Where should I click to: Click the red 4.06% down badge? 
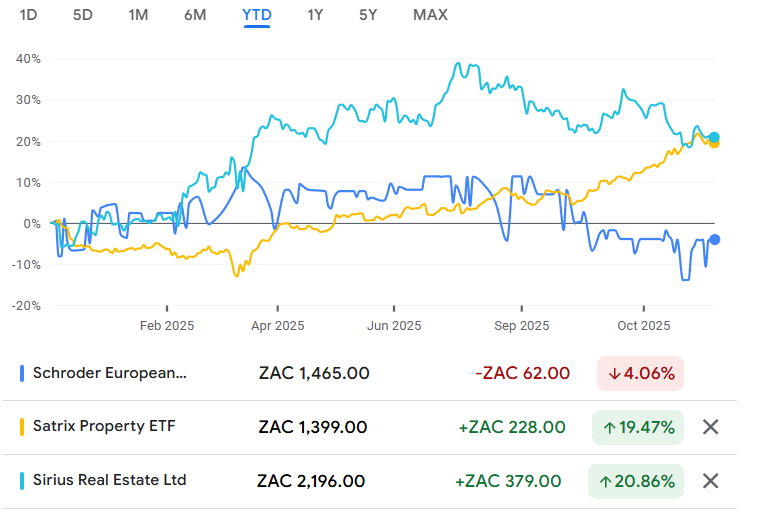pos(640,373)
